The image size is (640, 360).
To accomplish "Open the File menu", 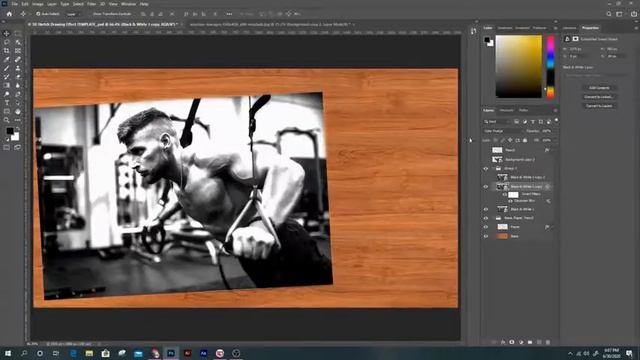I will [15, 4].
